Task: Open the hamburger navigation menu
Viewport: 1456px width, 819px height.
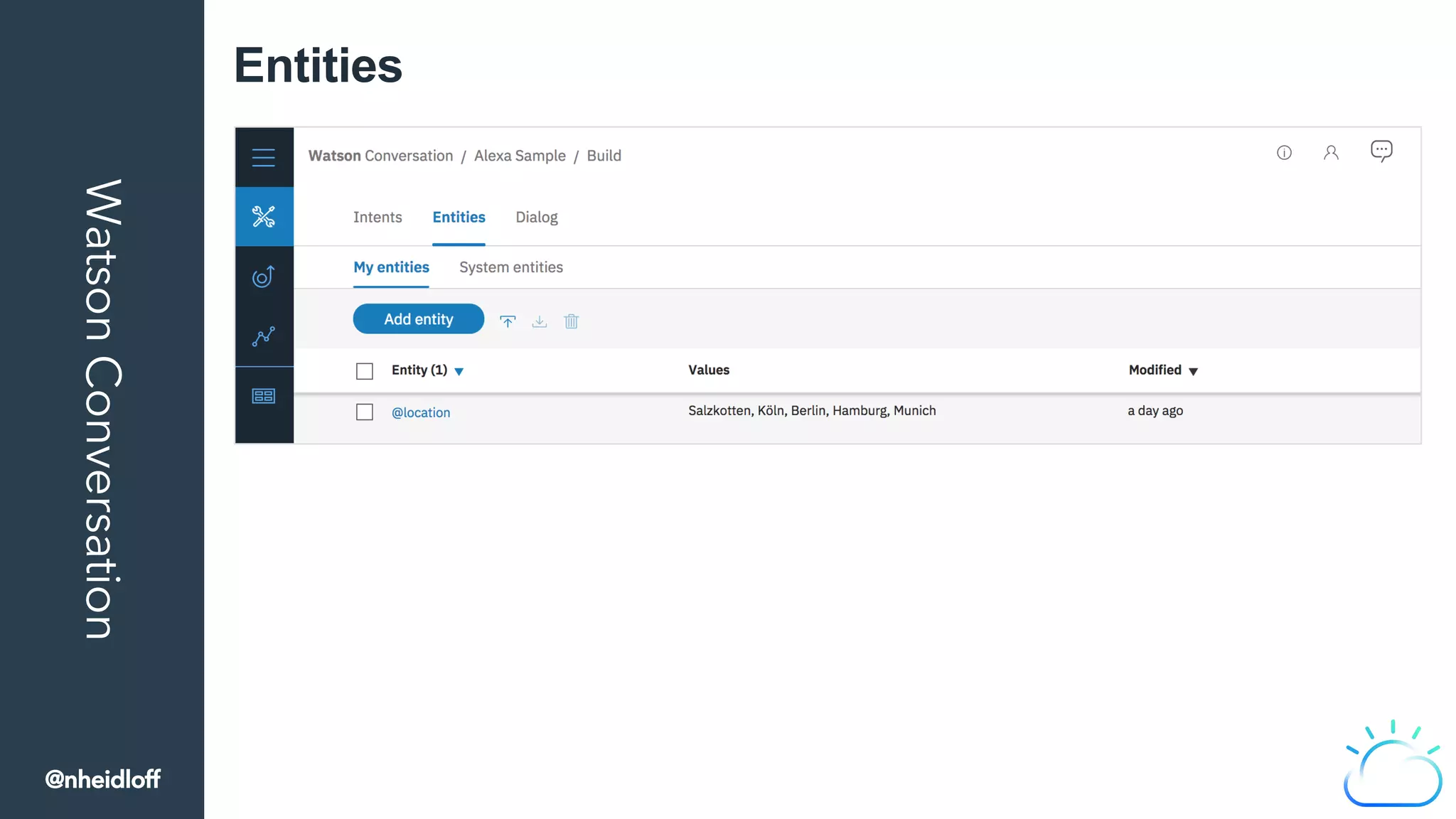Action: [263, 157]
